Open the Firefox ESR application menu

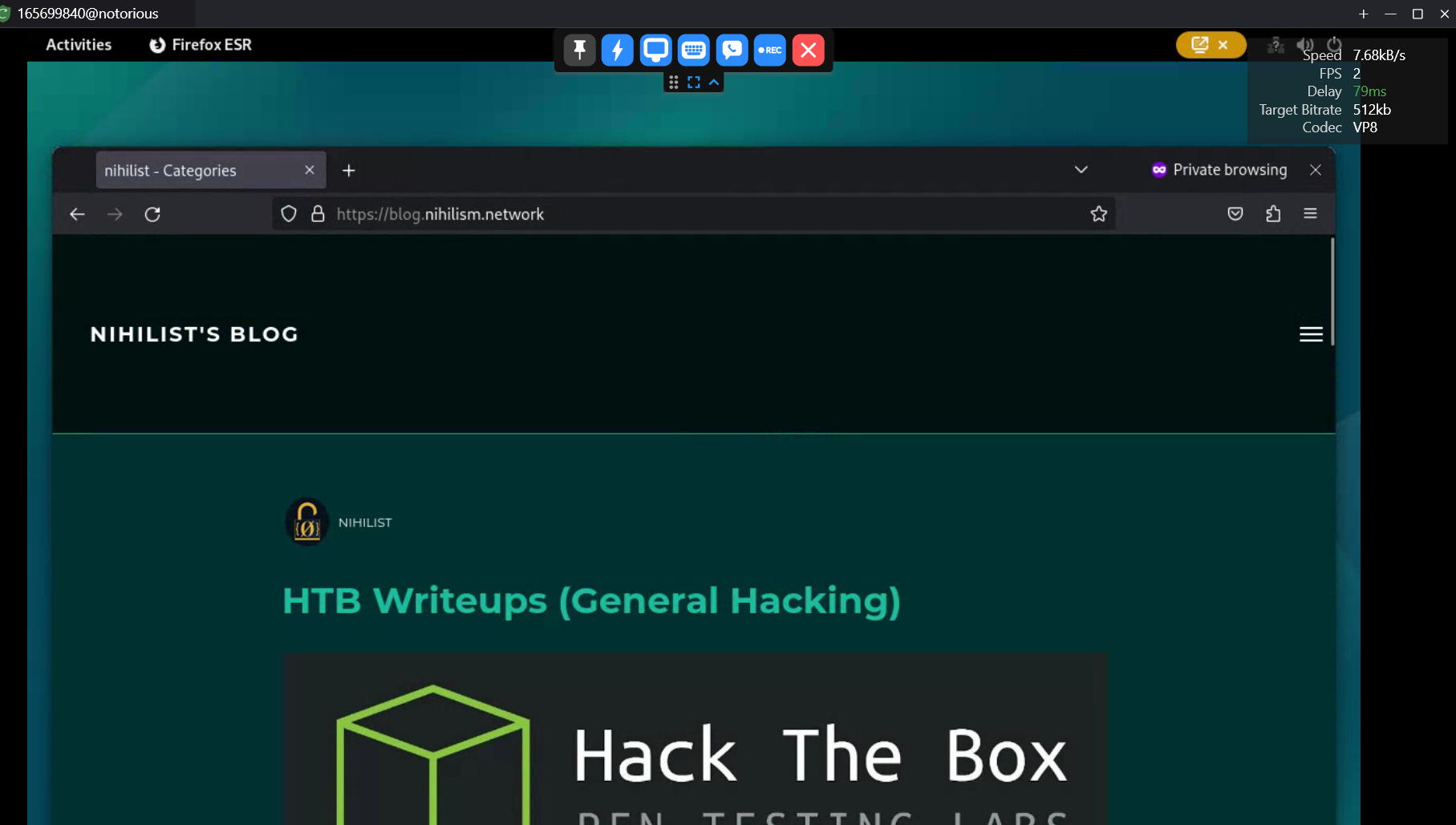pyautogui.click(x=201, y=45)
